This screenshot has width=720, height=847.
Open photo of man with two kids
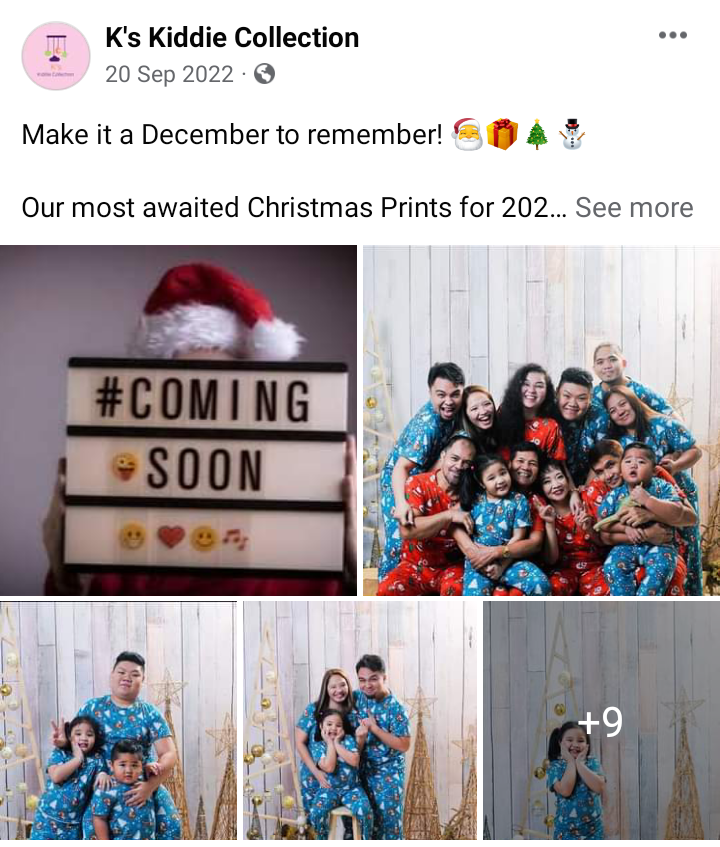click(118, 721)
